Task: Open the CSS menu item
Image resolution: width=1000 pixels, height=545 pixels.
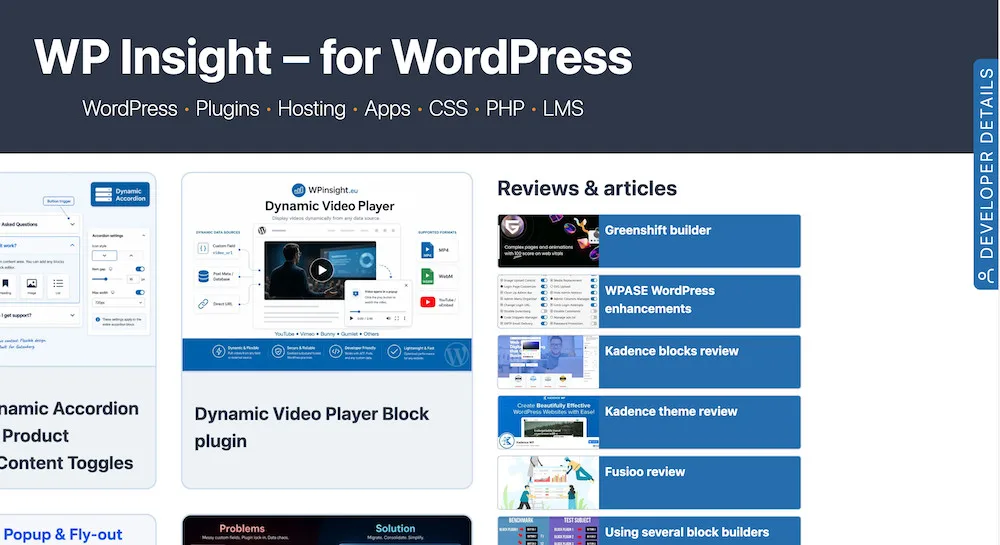Action: click(x=448, y=108)
